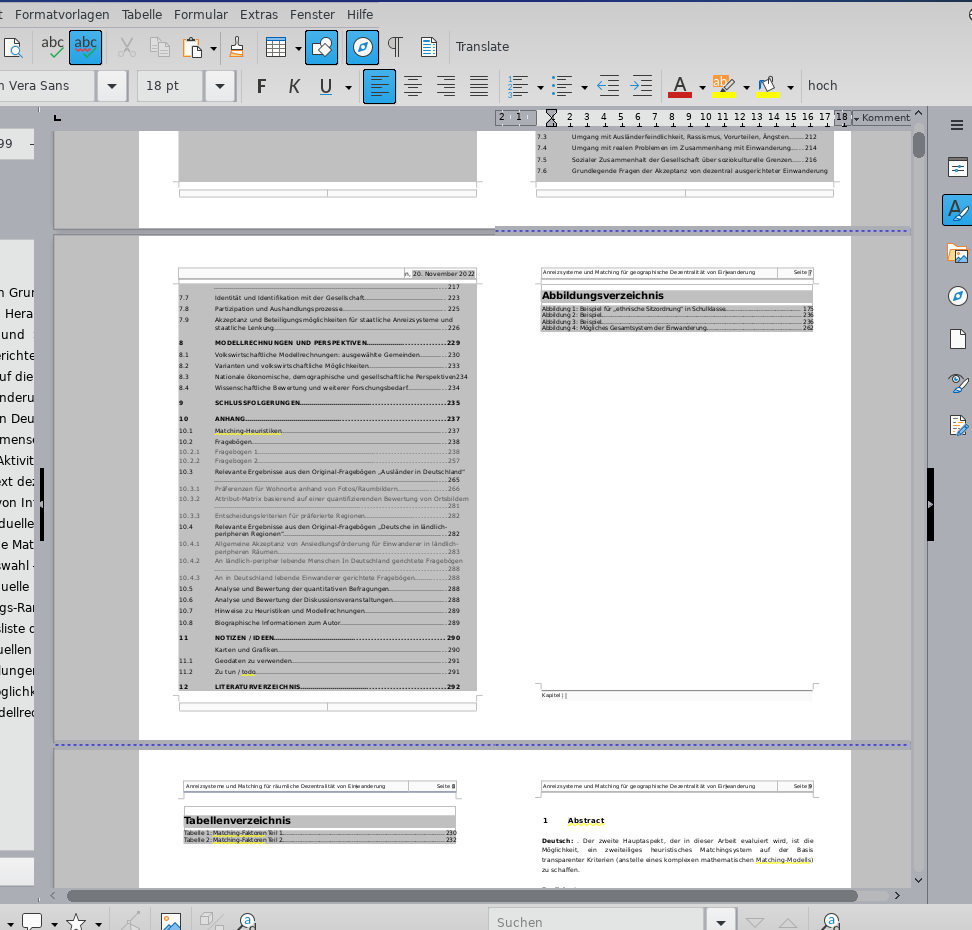Toggle the bulleted list
Viewport: 972px width, 930px height.
(x=562, y=86)
